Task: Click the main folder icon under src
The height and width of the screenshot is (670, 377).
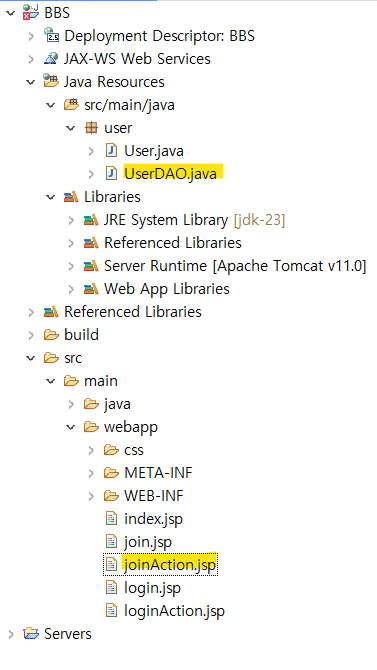Action: [71, 381]
